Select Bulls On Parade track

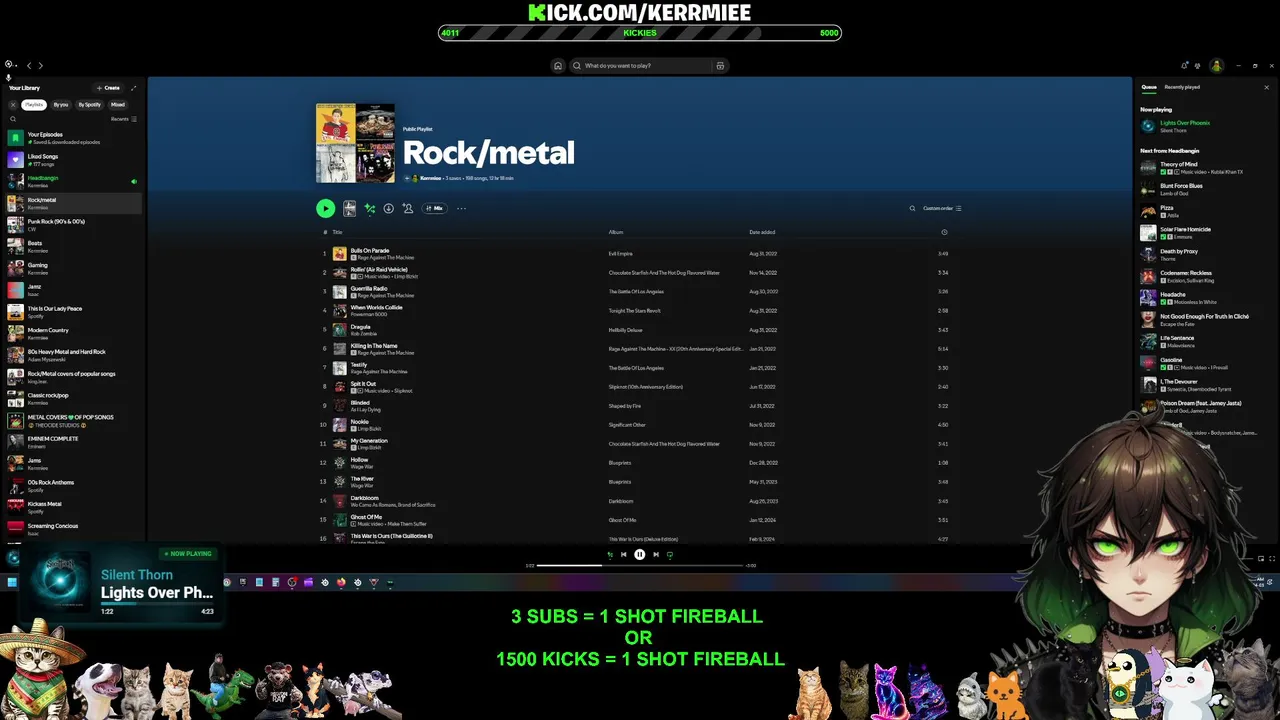(635, 254)
